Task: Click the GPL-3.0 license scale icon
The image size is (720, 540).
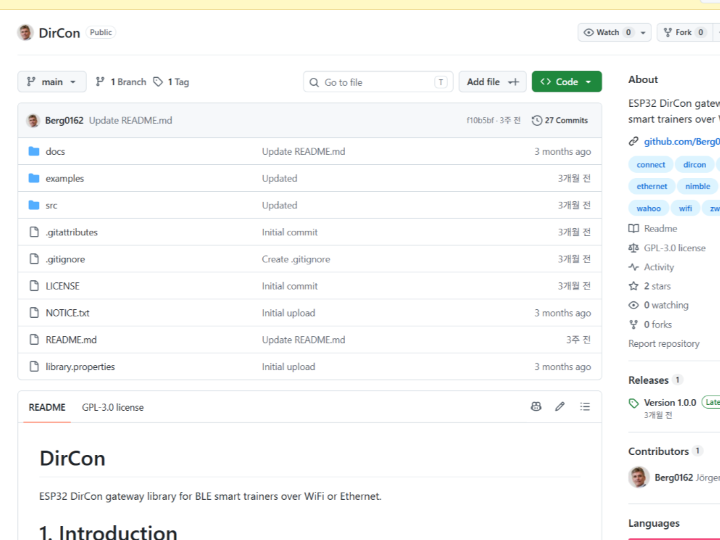Action: click(x=634, y=248)
